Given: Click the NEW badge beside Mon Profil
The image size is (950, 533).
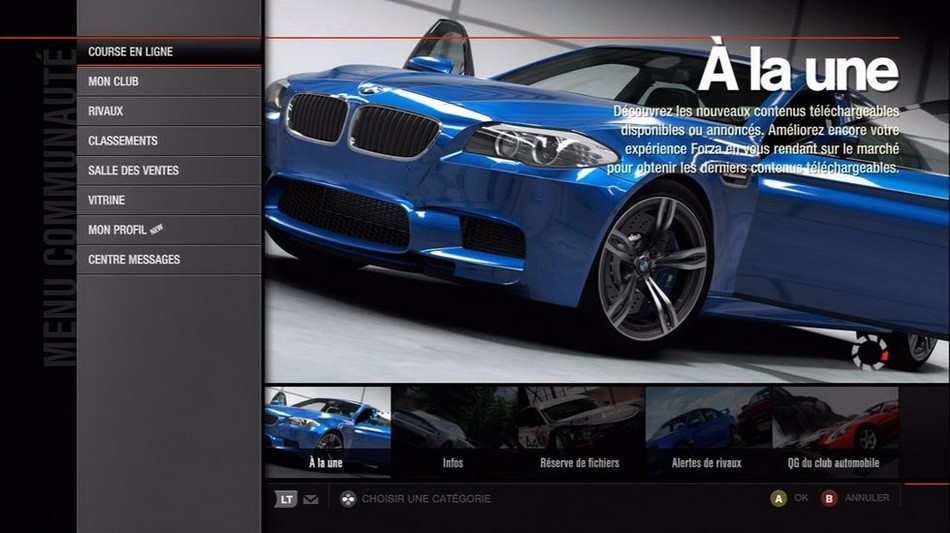Looking at the screenshot, I should [x=156, y=228].
